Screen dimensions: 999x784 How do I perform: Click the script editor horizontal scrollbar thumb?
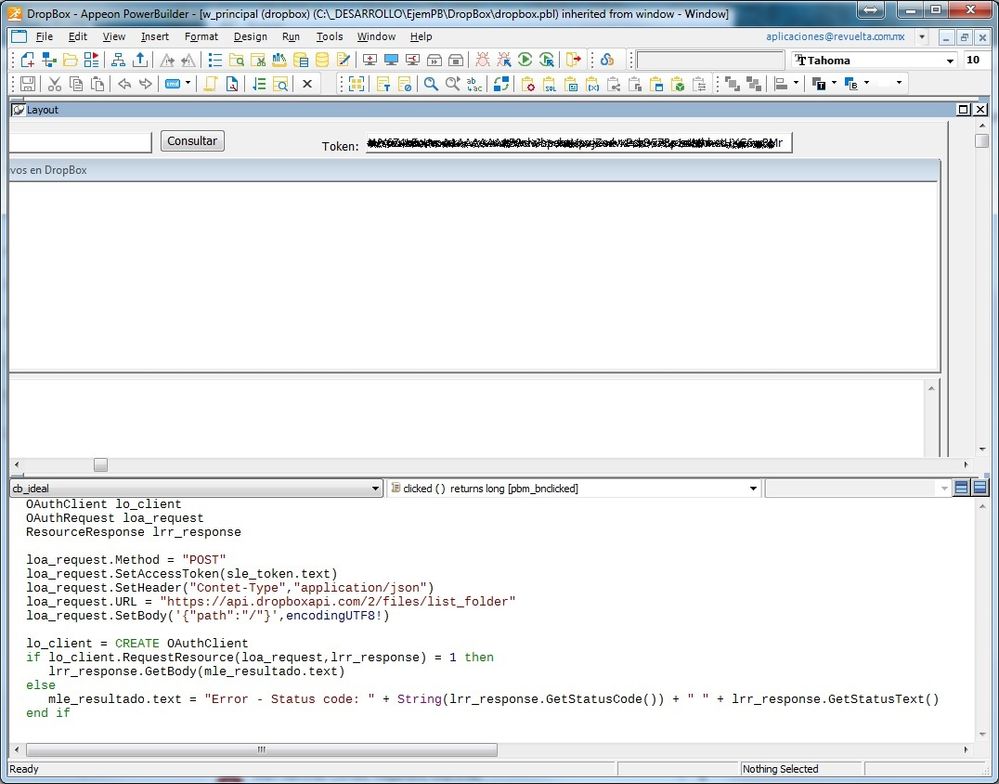262,749
